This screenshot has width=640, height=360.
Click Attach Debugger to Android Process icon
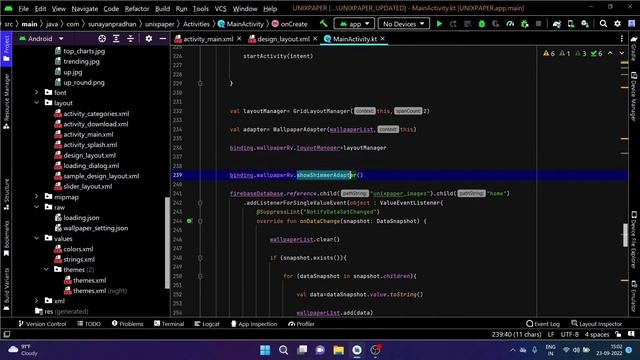click(525, 24)
